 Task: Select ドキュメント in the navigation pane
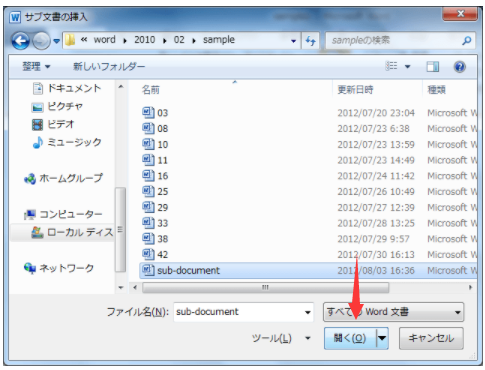pos(67,88)
